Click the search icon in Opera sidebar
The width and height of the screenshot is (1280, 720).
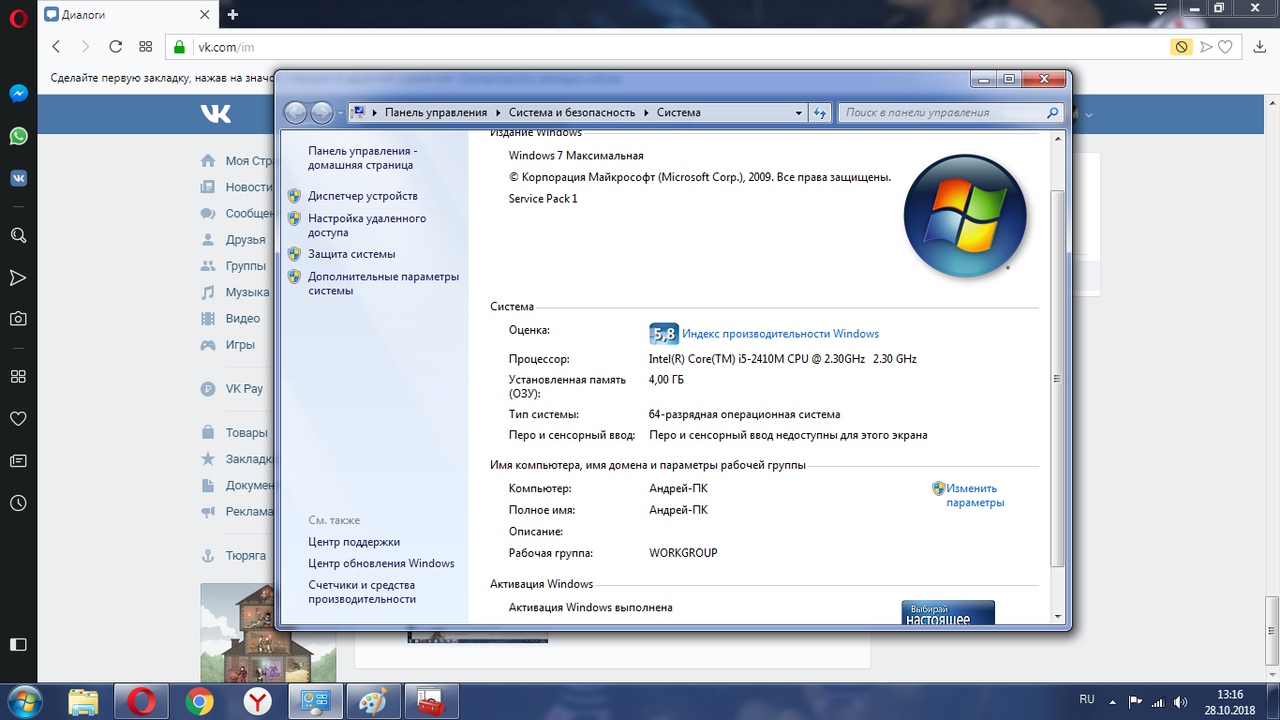[18, 235]
